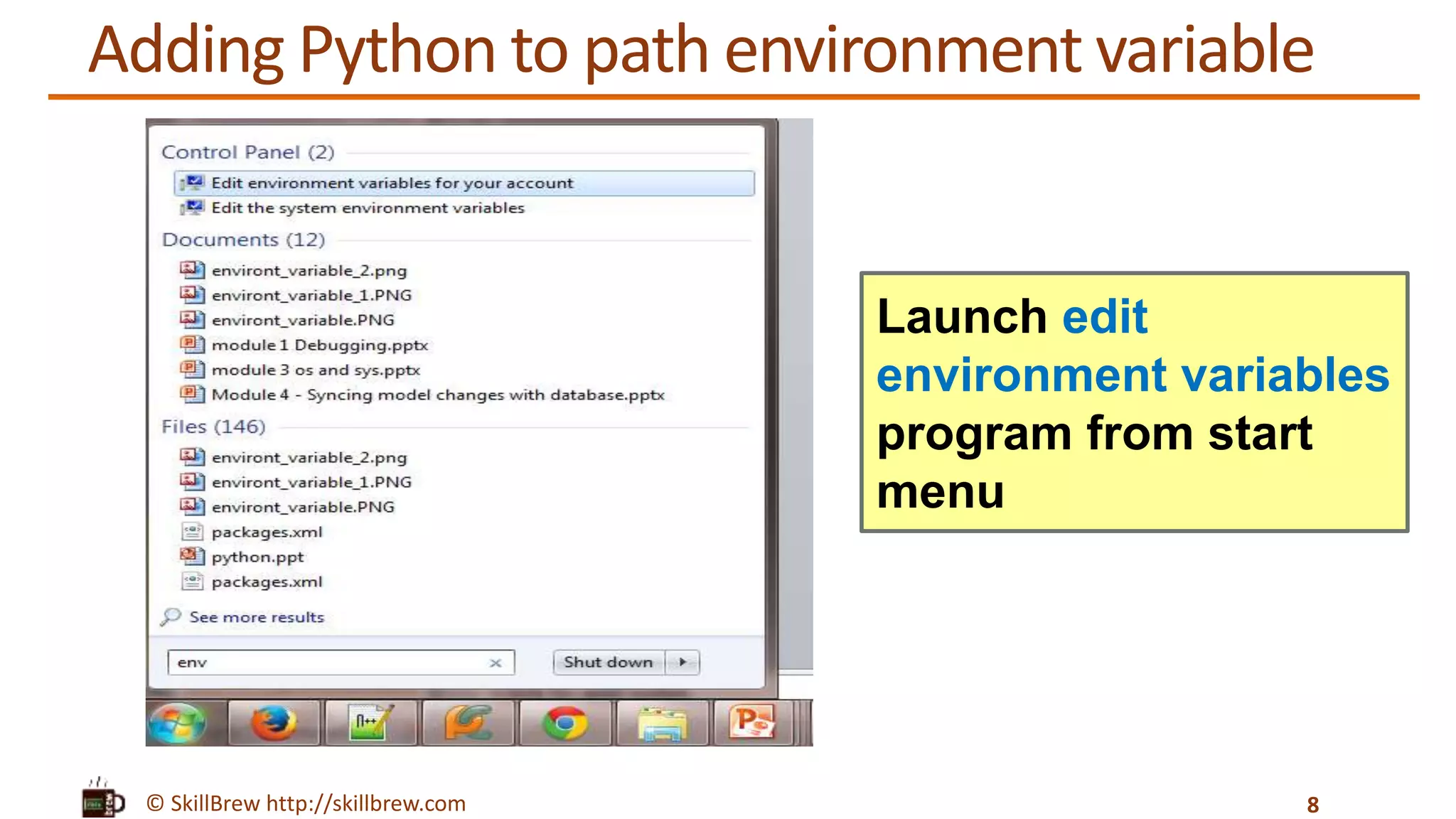The image size is (1456, 819).
Task: Click the Windows Start orb
Action: (178, 724)
